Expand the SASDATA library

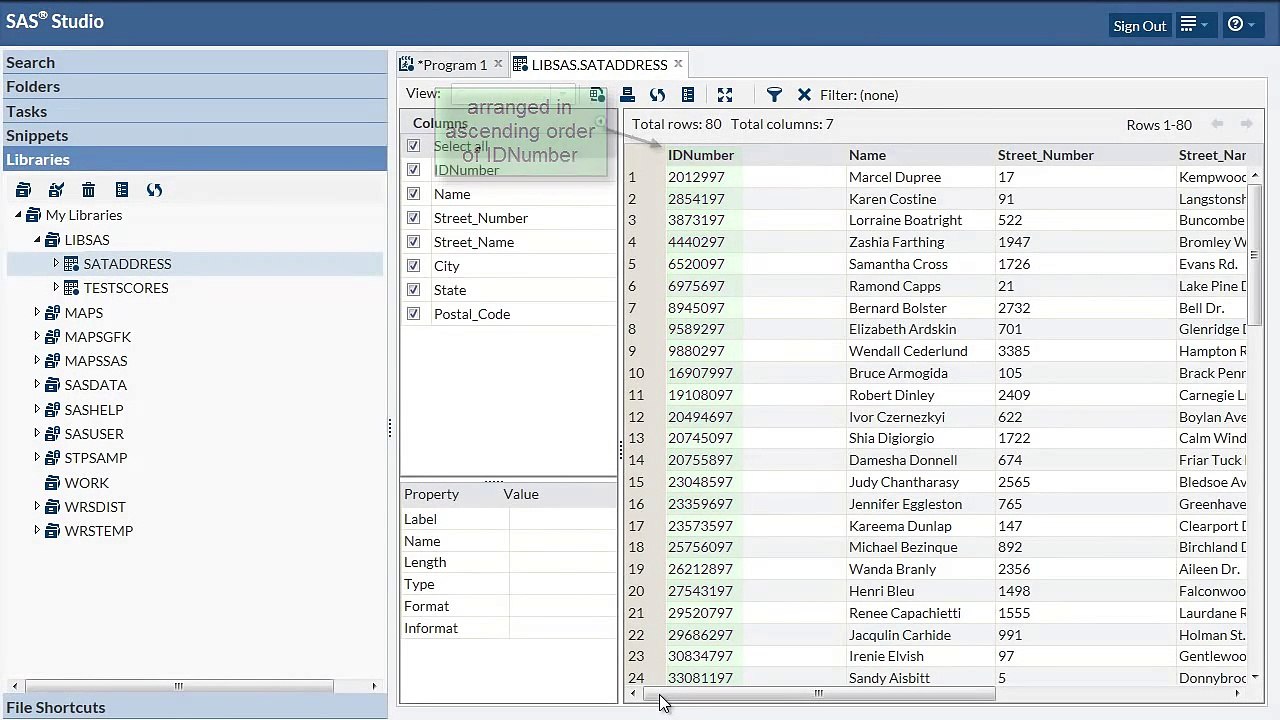37,385
